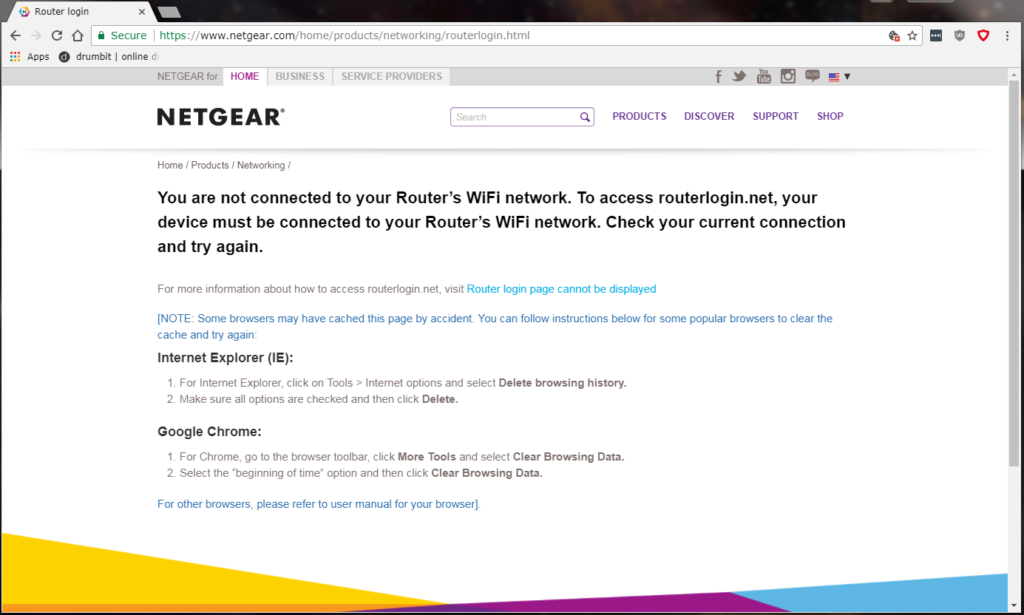
Task: Expand the US flag country selector
Action: [839, 77]
